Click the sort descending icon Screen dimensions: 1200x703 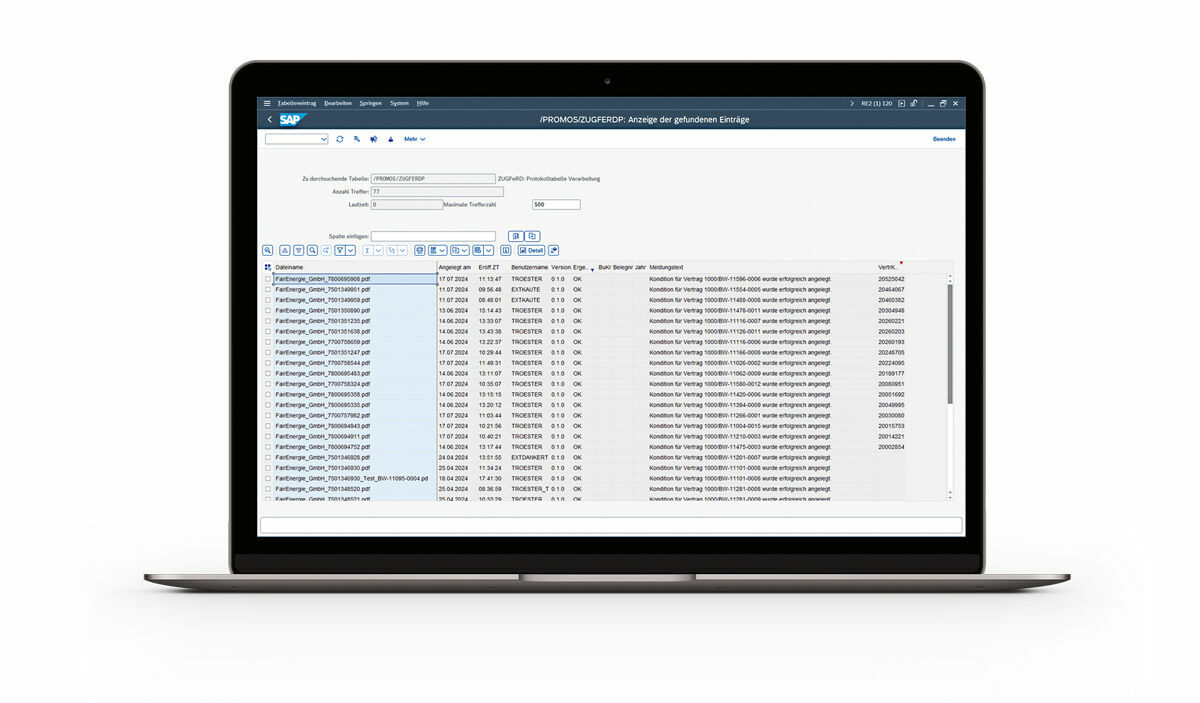pyautogui.click(x=298, y=250)
